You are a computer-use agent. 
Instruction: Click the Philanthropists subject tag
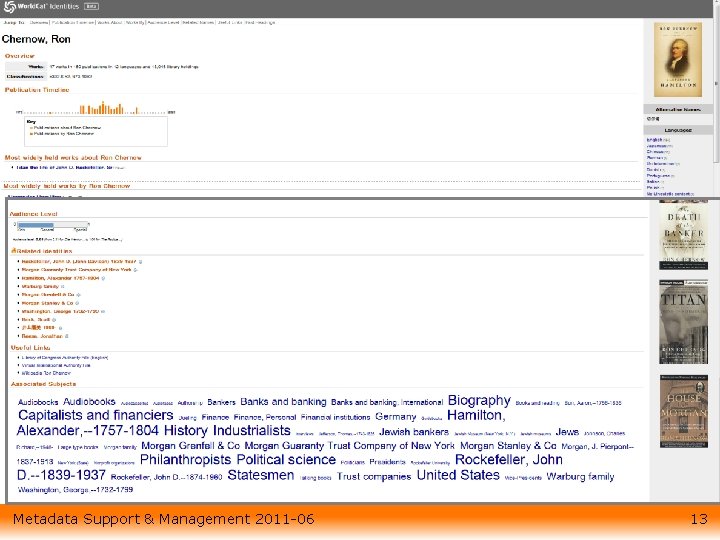coord(186,460)
